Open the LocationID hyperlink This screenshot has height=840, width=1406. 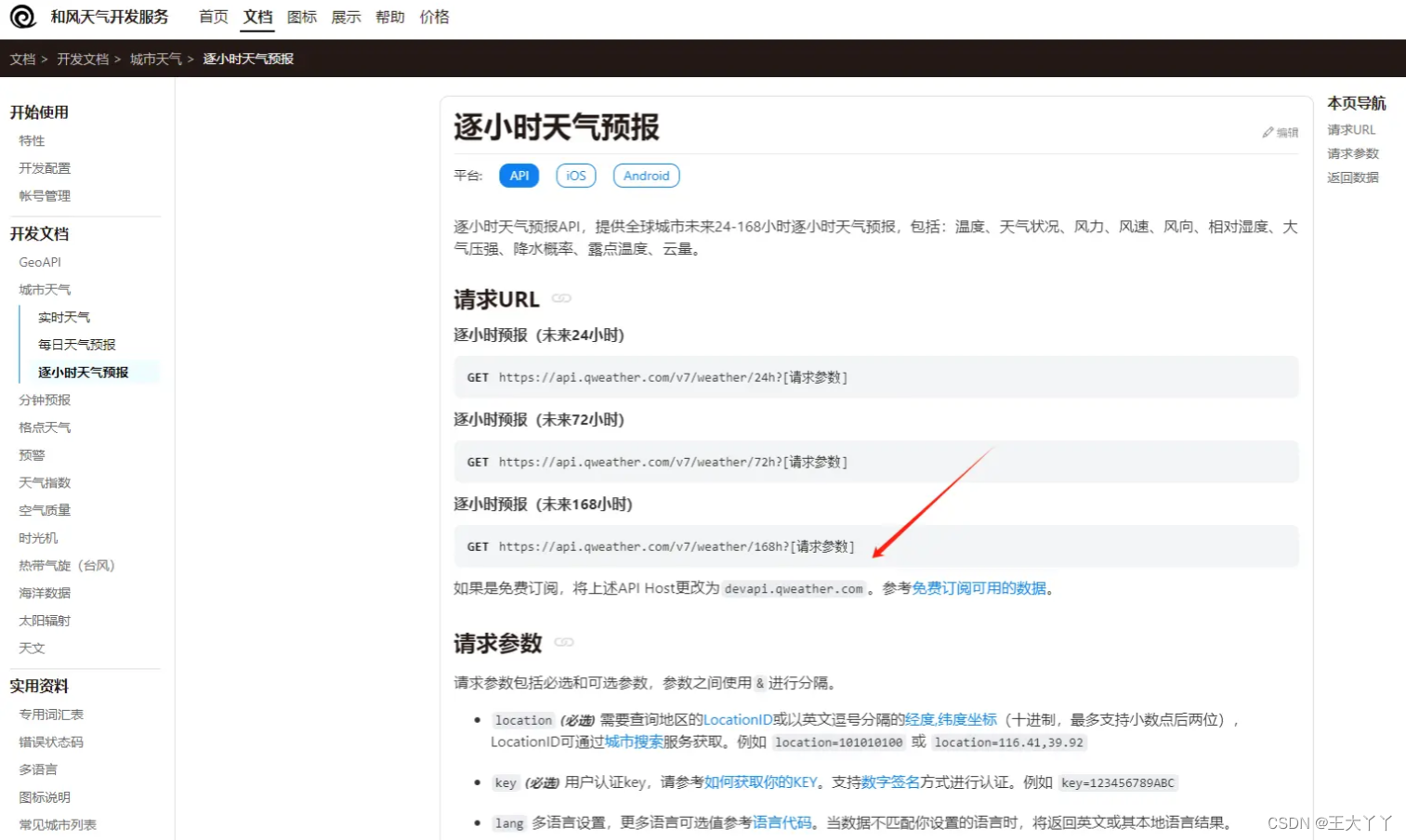(738, 719)
